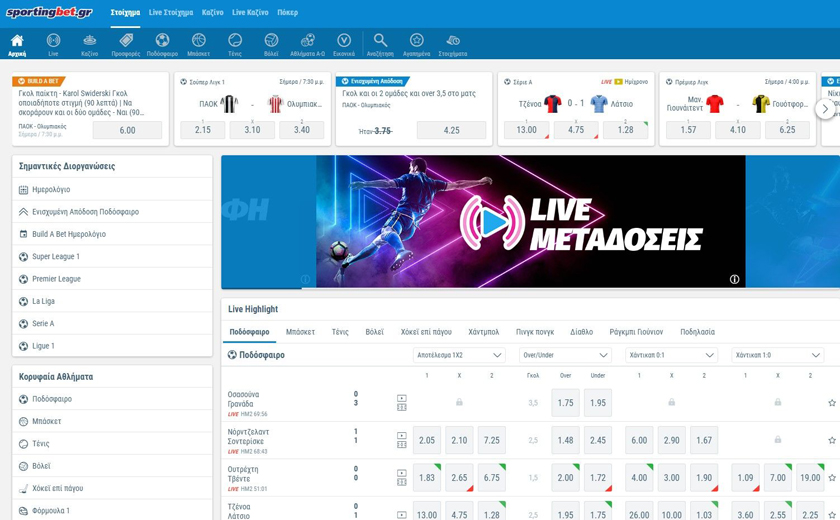Open the Καζίνο top tab
840x520 pixels.
[213, 12]
